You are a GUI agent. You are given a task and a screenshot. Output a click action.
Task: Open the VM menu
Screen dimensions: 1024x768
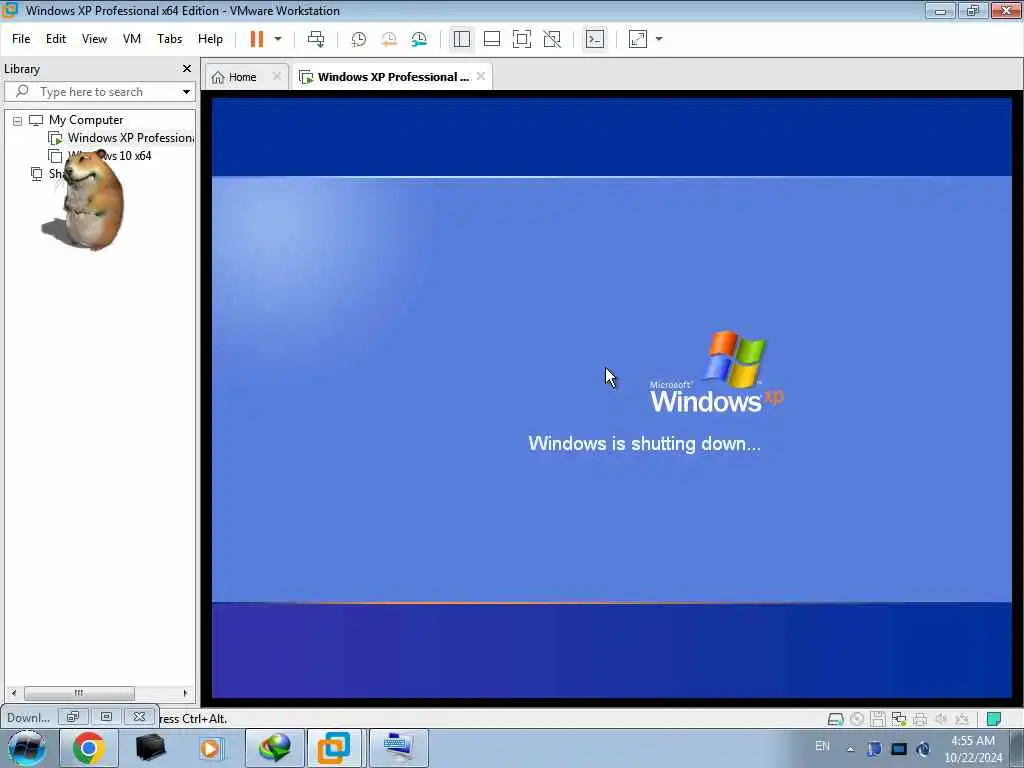[132, 39]
